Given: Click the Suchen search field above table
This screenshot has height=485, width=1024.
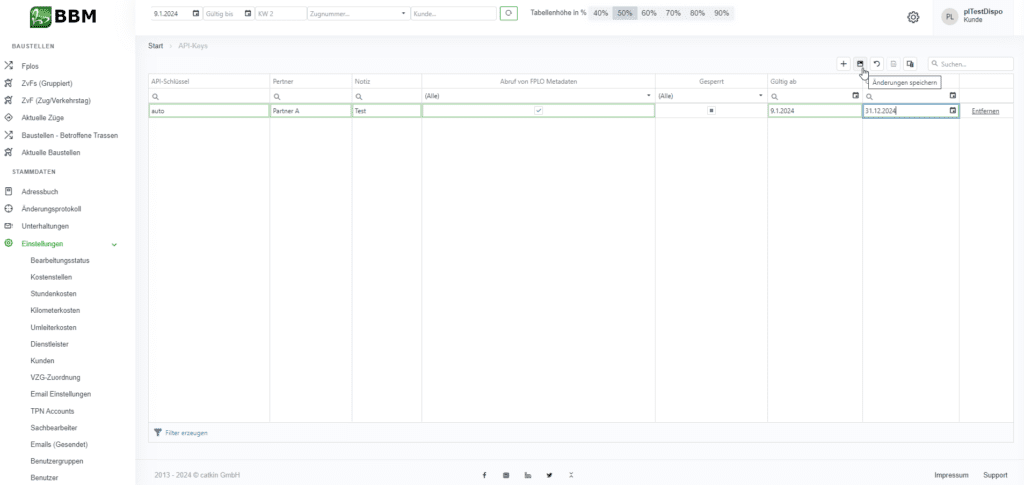Looking at the screenshot, I should point(968,64).
